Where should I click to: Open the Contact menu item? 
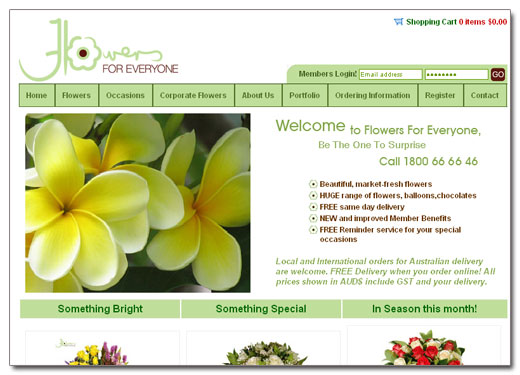(x=485, y=95)
